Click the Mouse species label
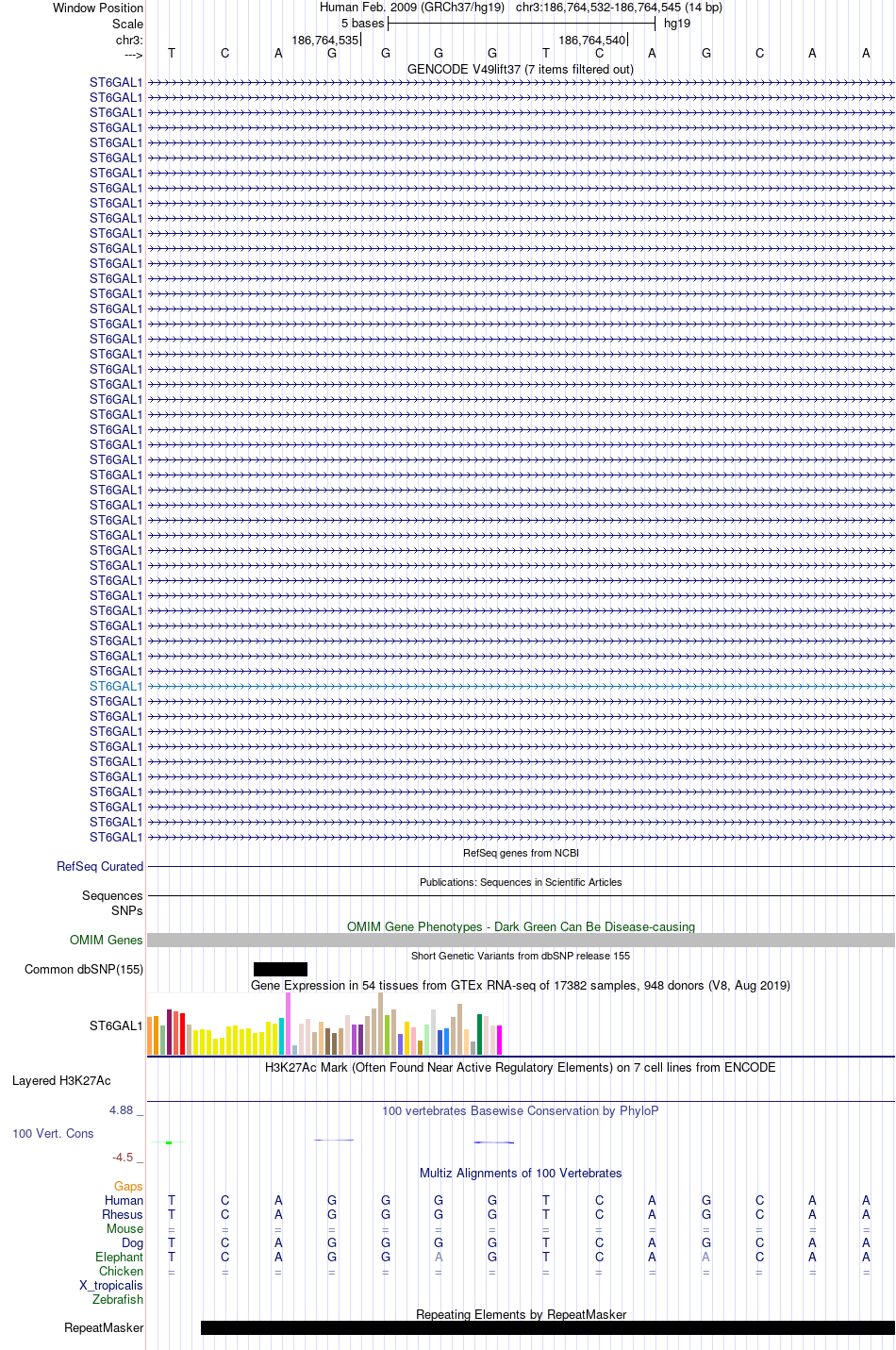Screen dimensions: 896x1350 tap(124, 1228)
